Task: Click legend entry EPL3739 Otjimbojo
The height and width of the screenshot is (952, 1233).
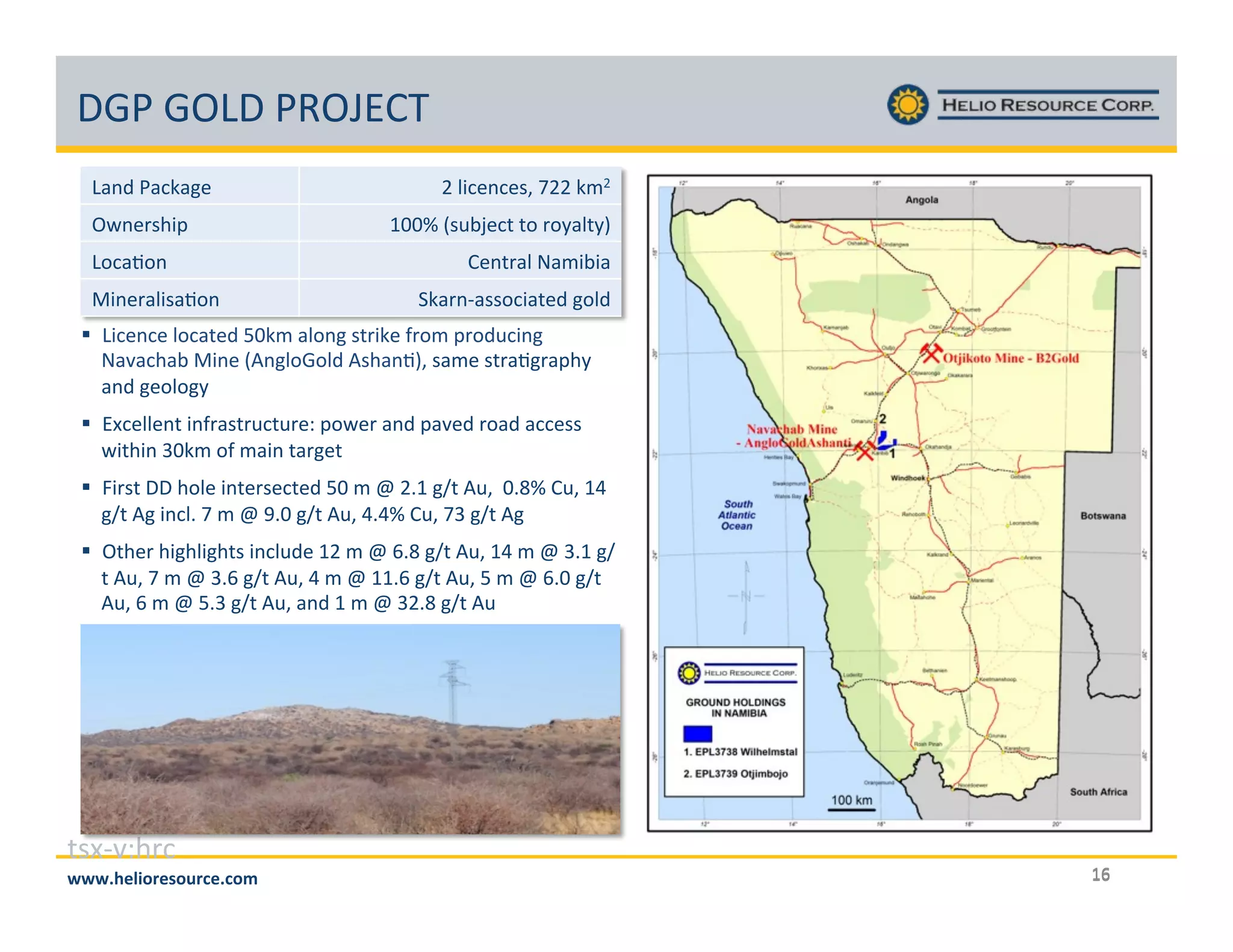Action: 735,773
